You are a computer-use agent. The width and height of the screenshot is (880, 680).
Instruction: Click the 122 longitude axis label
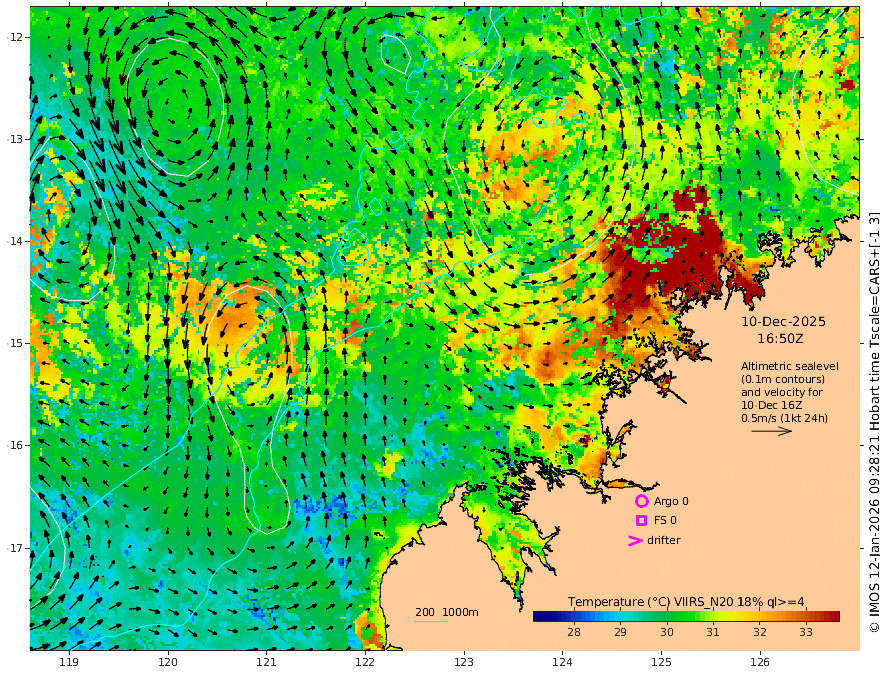tap(365, 662)
